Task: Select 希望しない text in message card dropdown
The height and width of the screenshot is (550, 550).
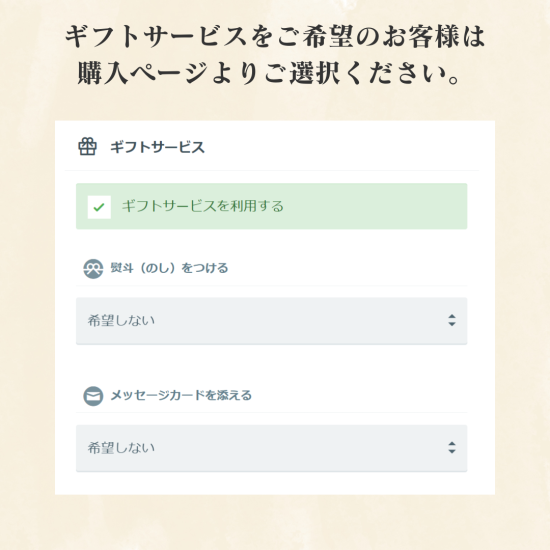Action: click(x=121, y=448)
